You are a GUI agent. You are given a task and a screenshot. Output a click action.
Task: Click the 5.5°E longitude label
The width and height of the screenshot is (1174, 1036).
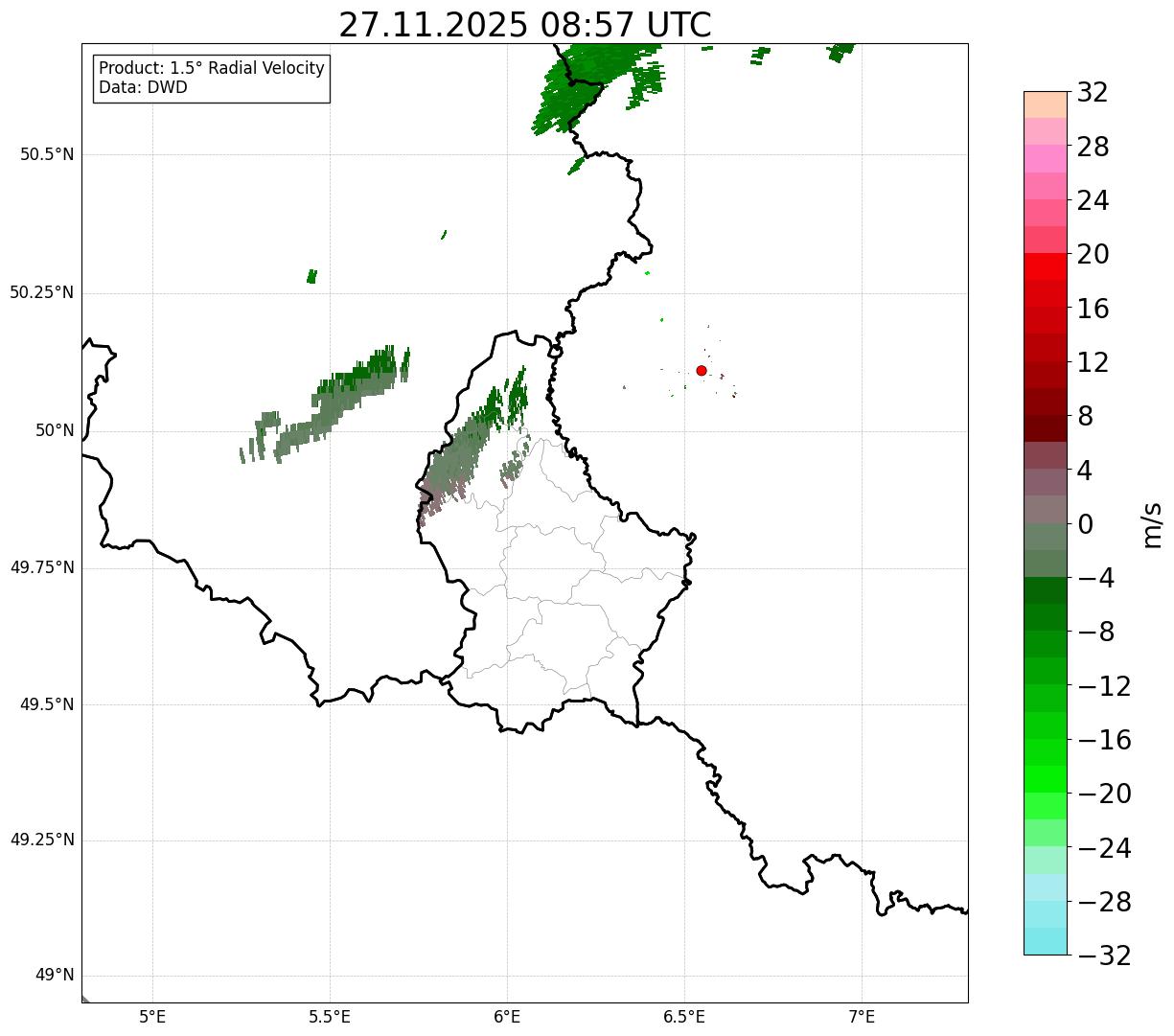330,1017
